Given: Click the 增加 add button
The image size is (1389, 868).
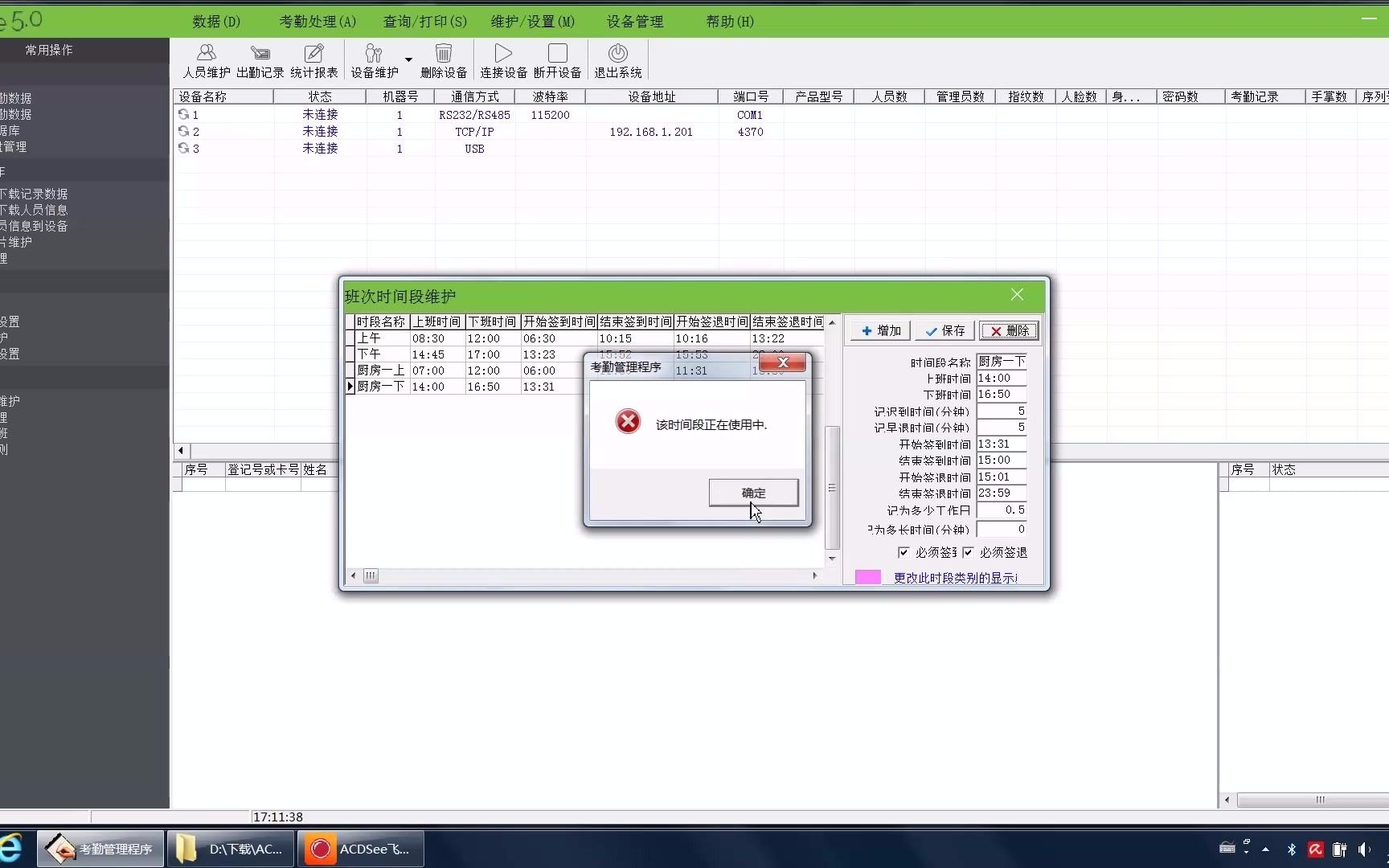Looking at the screenshot, I should pyautogui.click(x=881, y=330).
